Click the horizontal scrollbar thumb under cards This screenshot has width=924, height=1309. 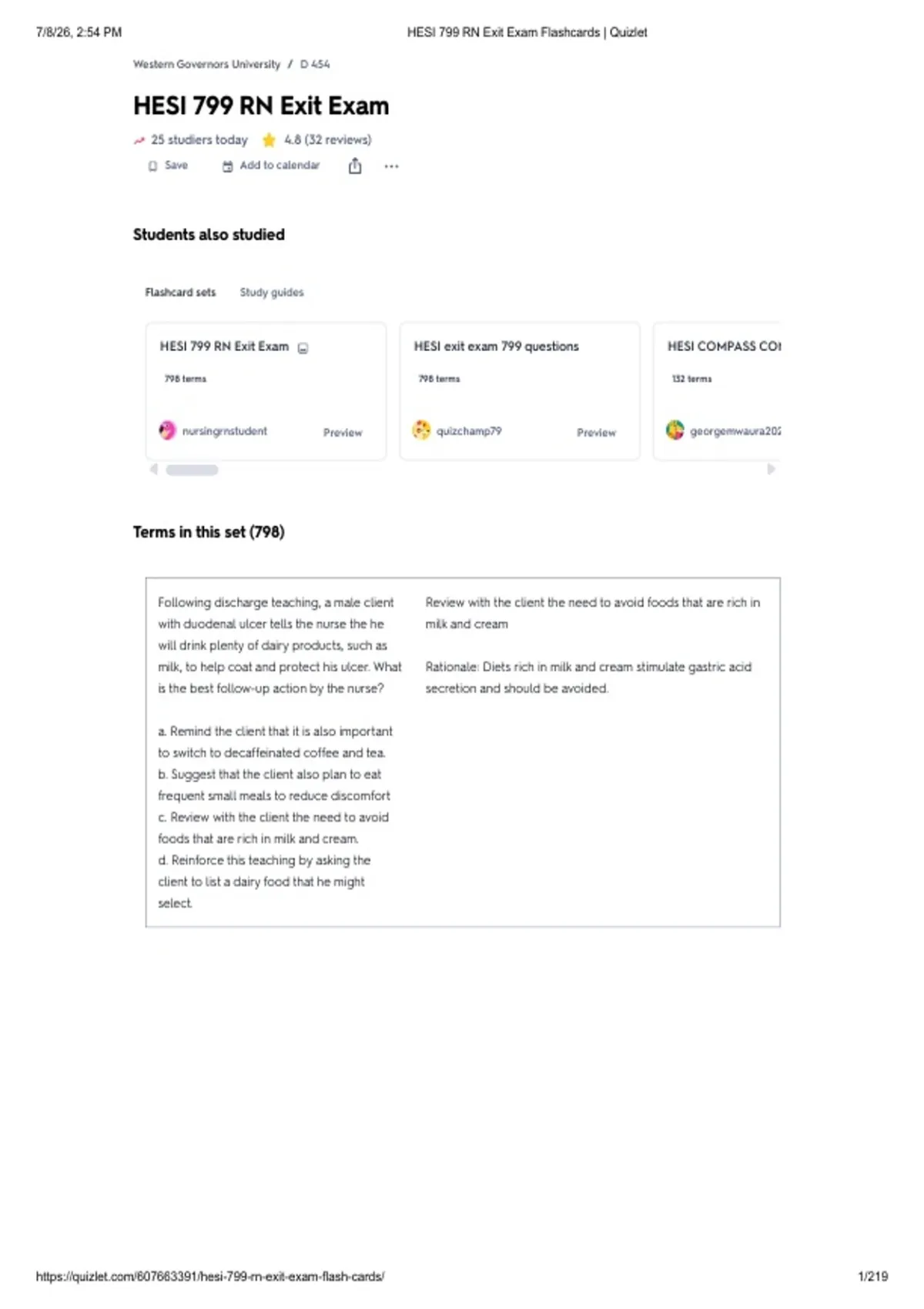point(192,470)
